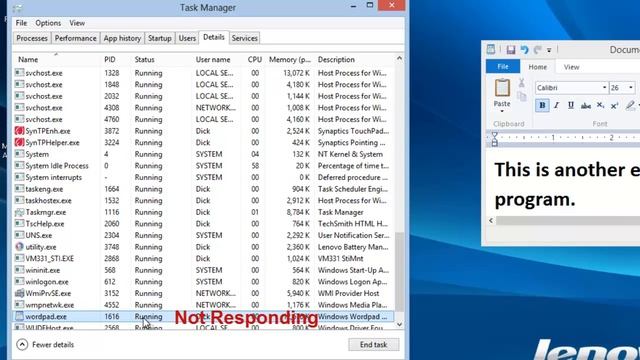Switch to WordPad View ribbon tab

tap(571, 67)
